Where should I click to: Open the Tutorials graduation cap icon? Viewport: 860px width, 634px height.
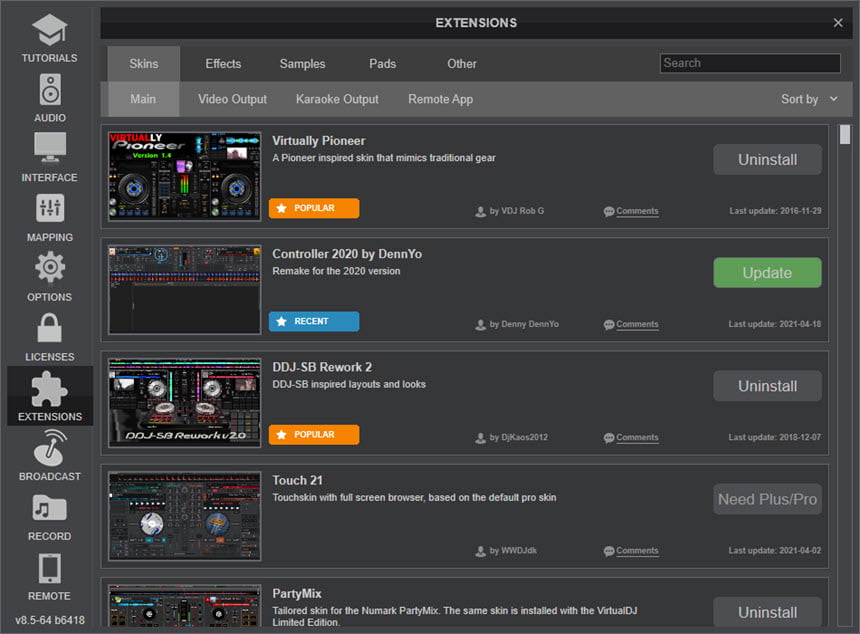(49, 30)
